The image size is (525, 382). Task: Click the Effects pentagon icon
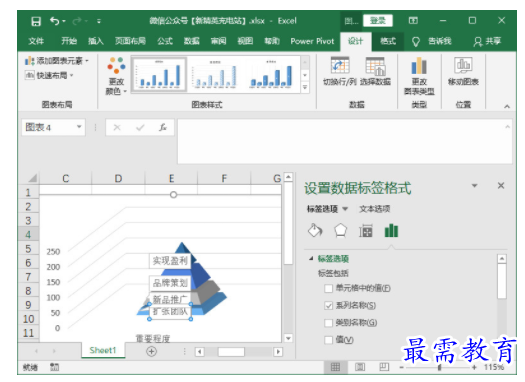[x=340, y=231]
